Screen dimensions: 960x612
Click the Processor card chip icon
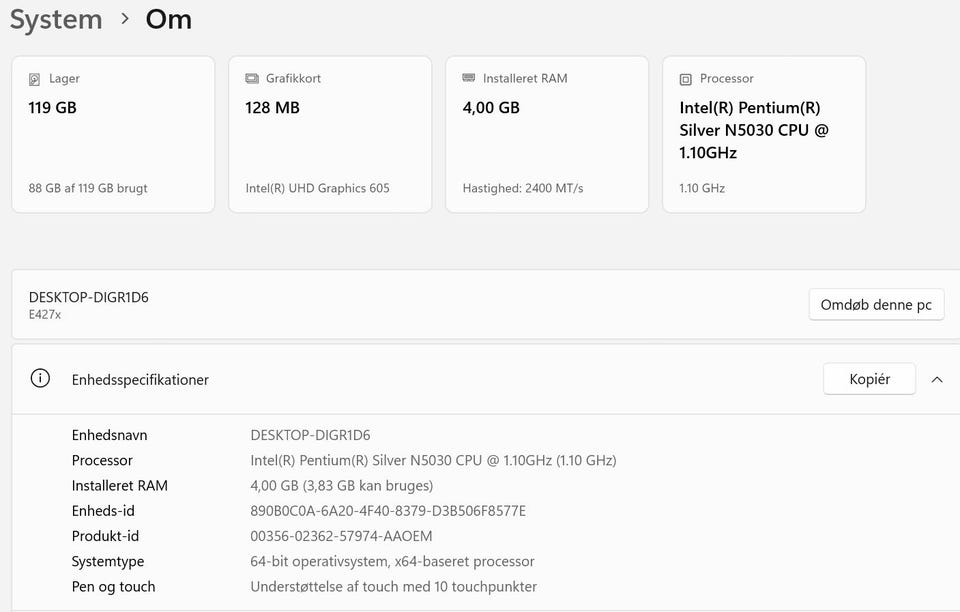686,79
